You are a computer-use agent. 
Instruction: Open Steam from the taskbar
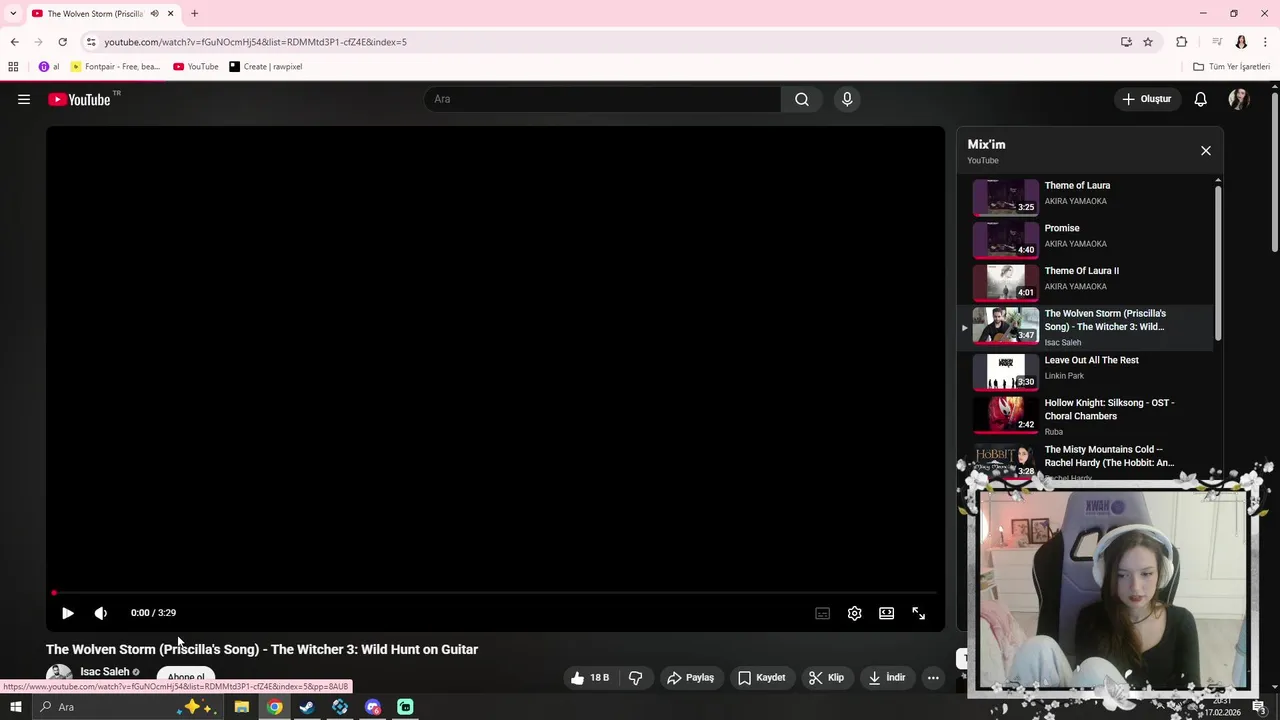pyautogui.click(x=307, y=707)
